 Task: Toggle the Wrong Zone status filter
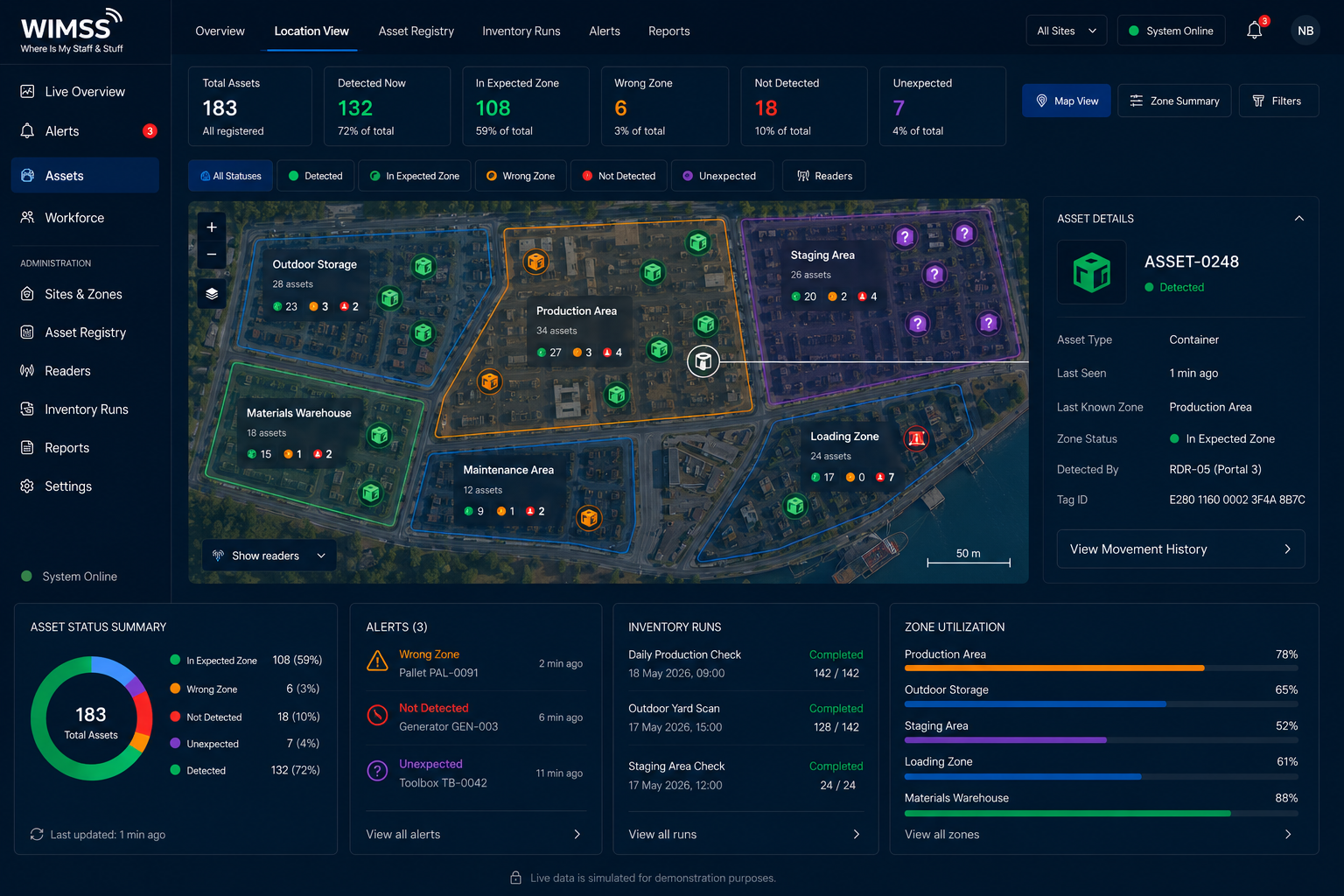[x=521, y=176]
